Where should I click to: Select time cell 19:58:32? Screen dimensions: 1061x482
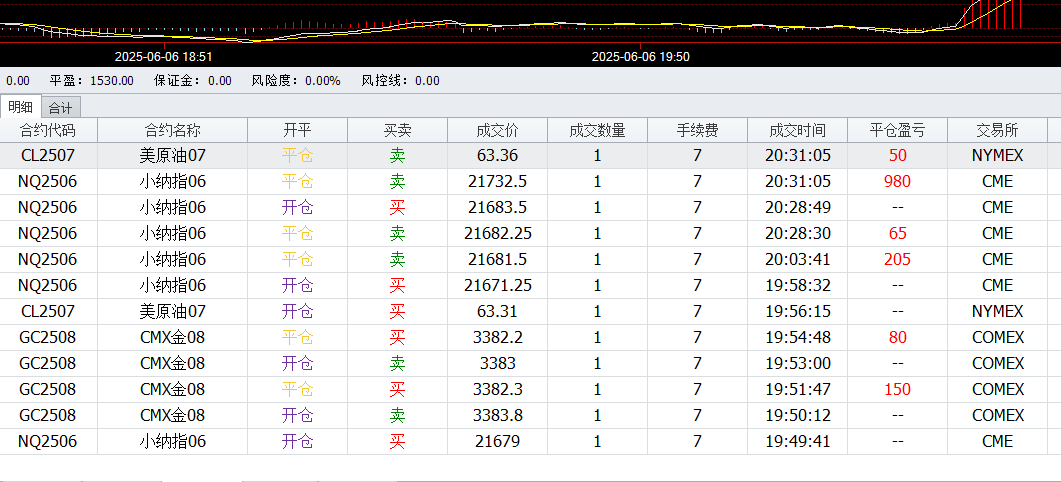[x=798, y=285]
